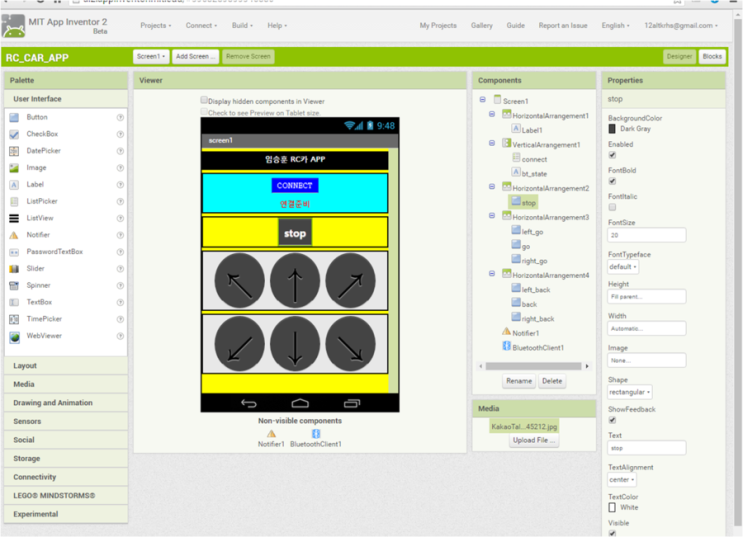The image size is (743, 537).
Task: Click the down arrow back button in viewer
Action: point(295,344)
